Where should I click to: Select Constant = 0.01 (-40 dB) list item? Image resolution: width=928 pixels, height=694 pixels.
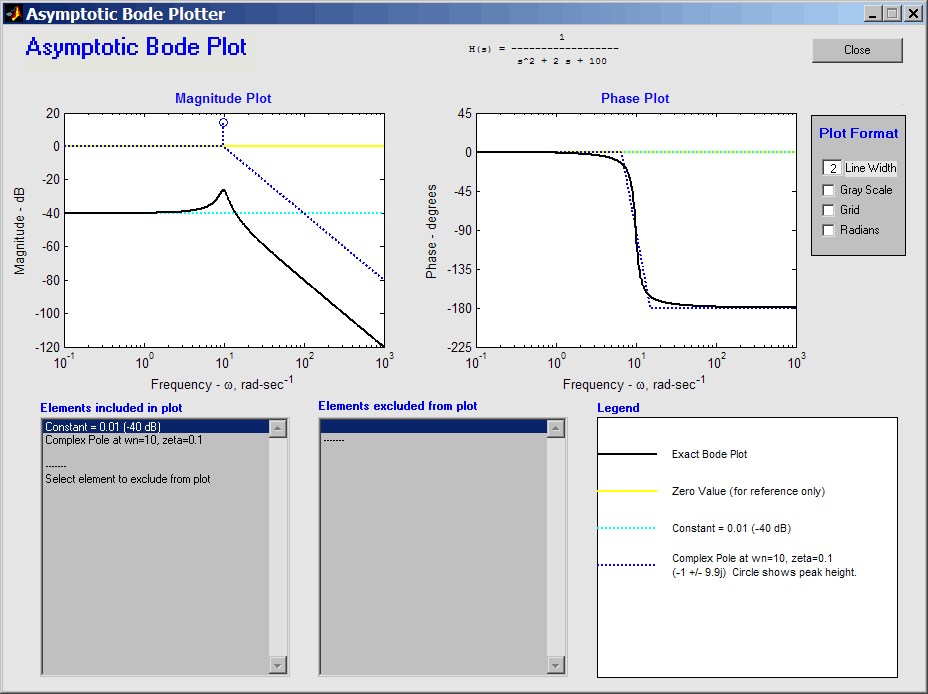click(156, 427)
